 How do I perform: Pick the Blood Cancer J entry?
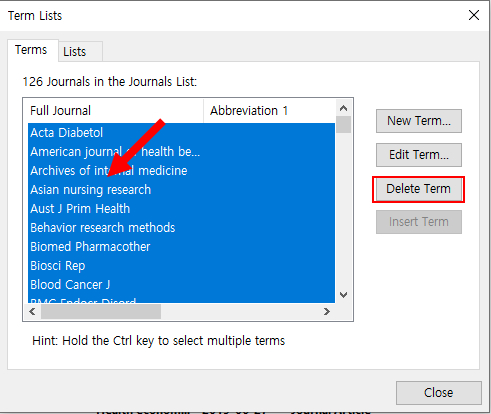point(181,285)
